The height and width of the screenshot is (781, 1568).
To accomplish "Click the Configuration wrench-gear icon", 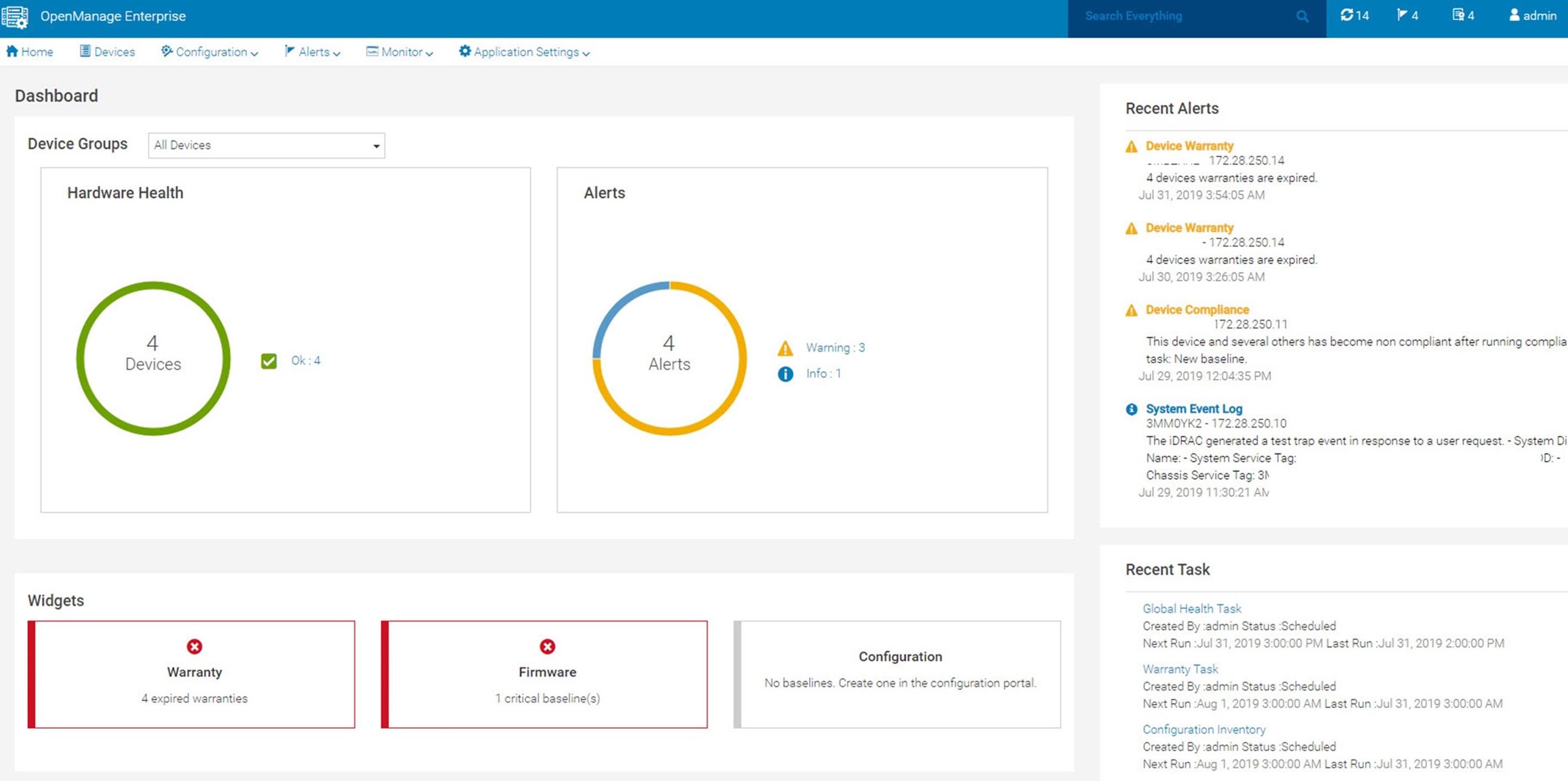I will (x=167, y=51).
